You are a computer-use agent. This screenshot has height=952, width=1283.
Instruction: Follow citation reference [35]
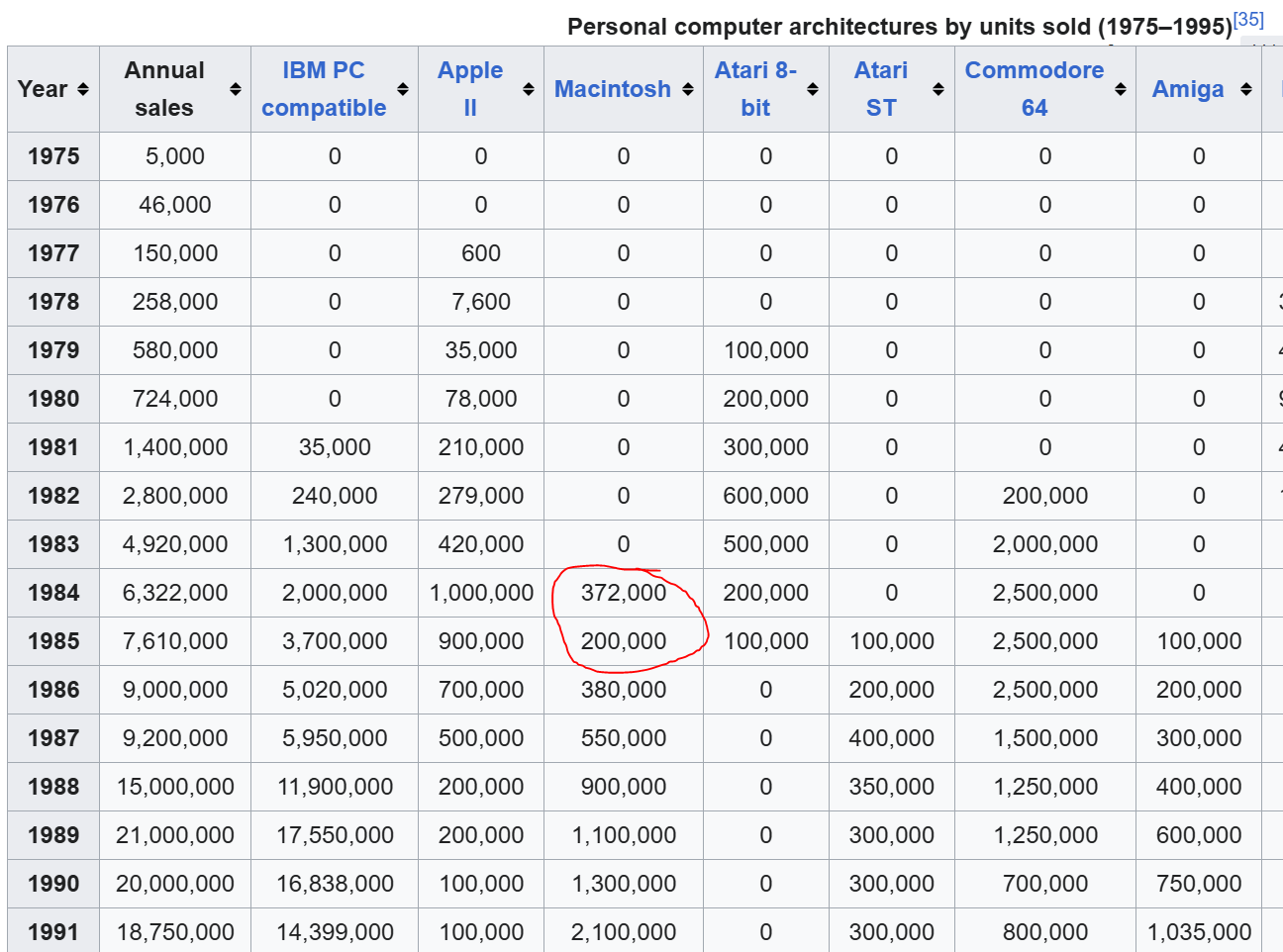(1249, 19)
